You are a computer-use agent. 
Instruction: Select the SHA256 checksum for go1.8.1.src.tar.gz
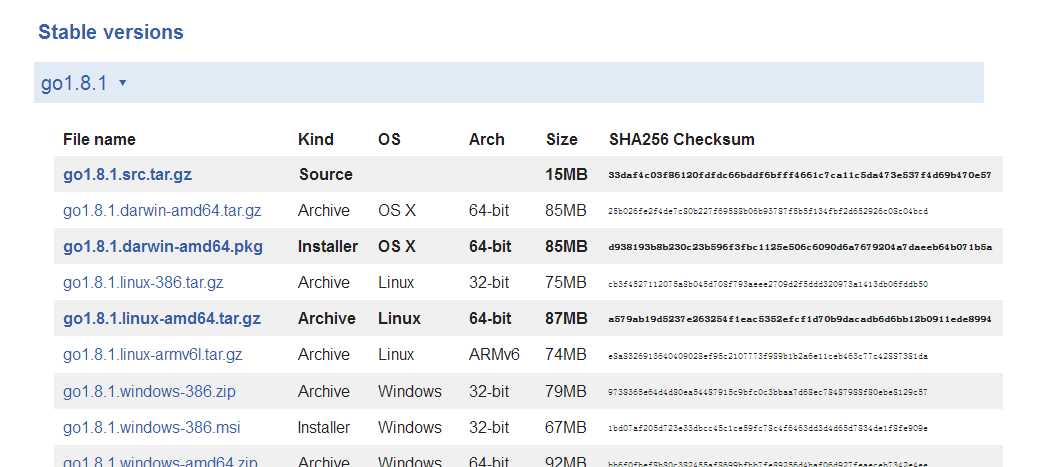[x=799, y=175]
